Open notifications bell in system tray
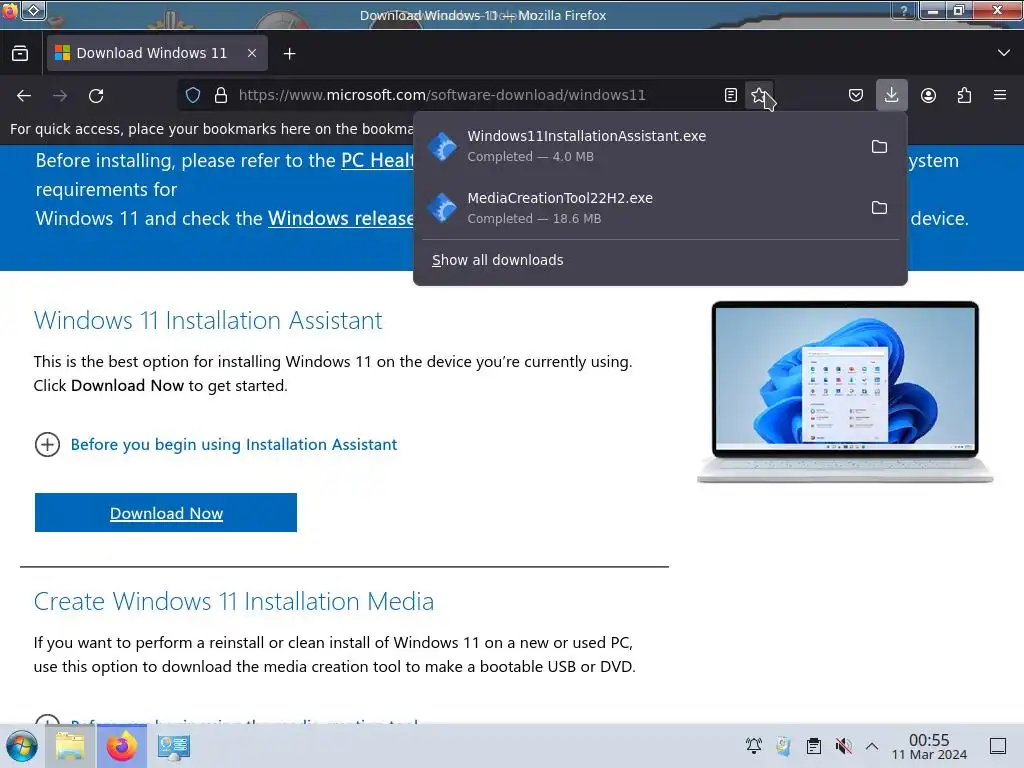Image resolution: width=1024 pixels, height=768 pixels. pyautogui.click(x=754, y=746)
